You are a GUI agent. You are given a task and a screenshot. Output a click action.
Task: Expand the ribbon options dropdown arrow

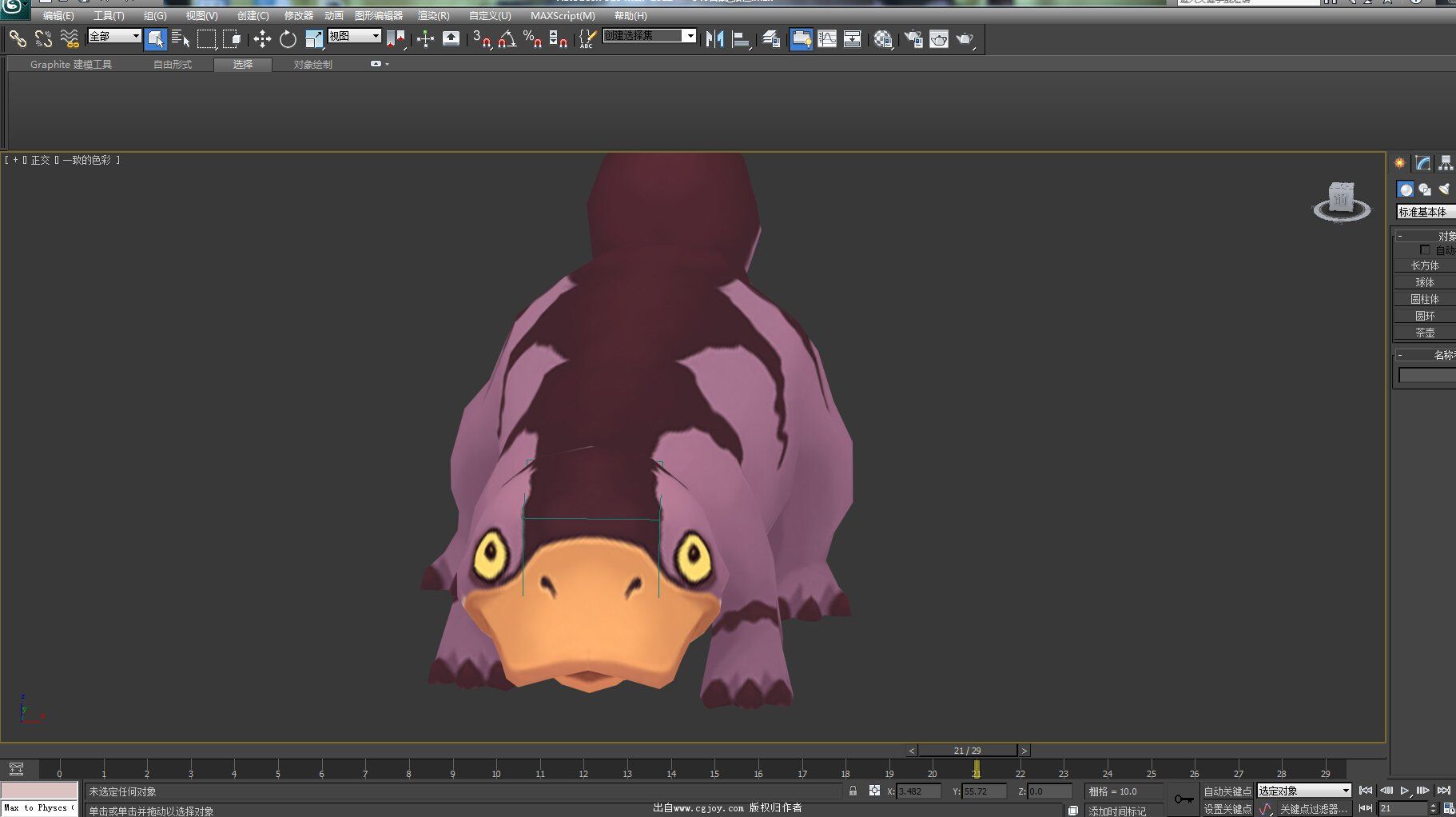[x=387, y=64]
